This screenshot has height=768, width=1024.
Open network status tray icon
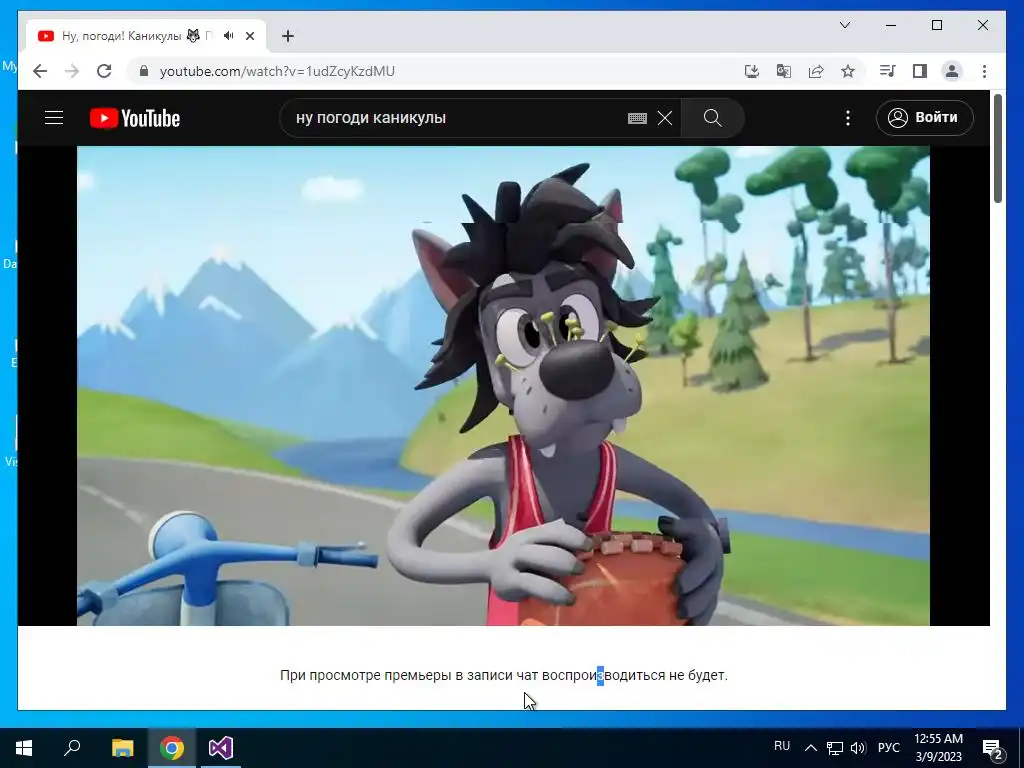coord(835,748)
